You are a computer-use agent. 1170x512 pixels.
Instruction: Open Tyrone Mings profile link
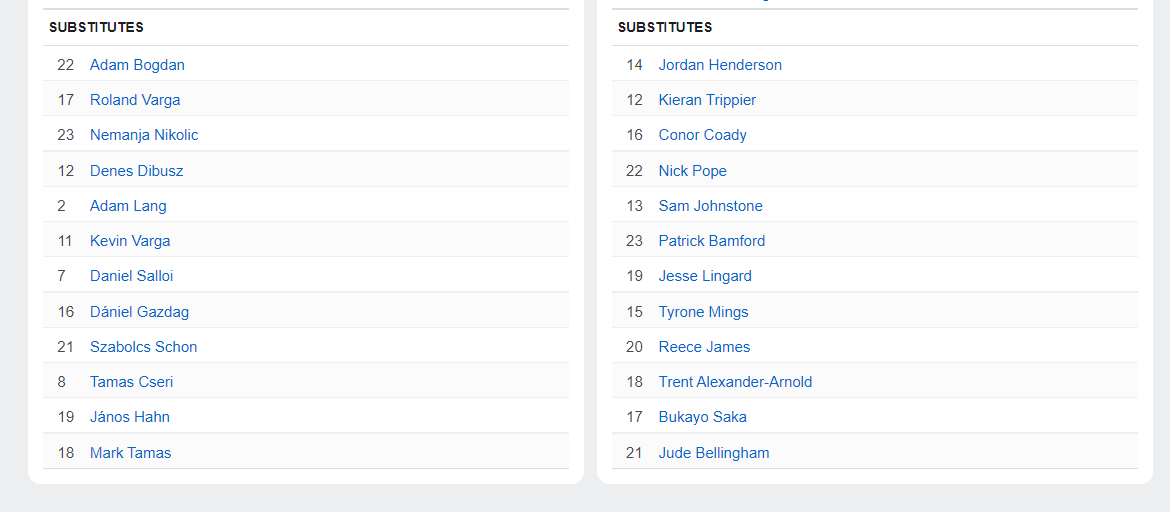(703, 312)
